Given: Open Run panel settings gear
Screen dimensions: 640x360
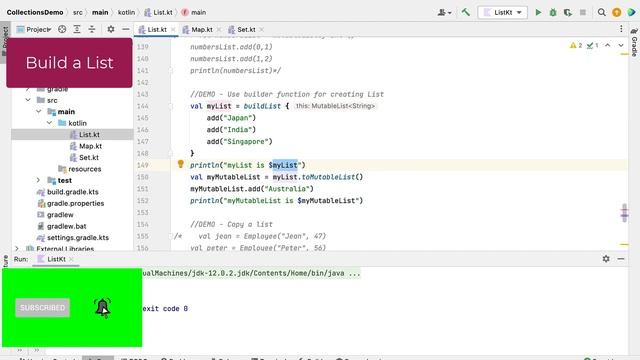Looking at the screenshot, I should coord(606,259).
